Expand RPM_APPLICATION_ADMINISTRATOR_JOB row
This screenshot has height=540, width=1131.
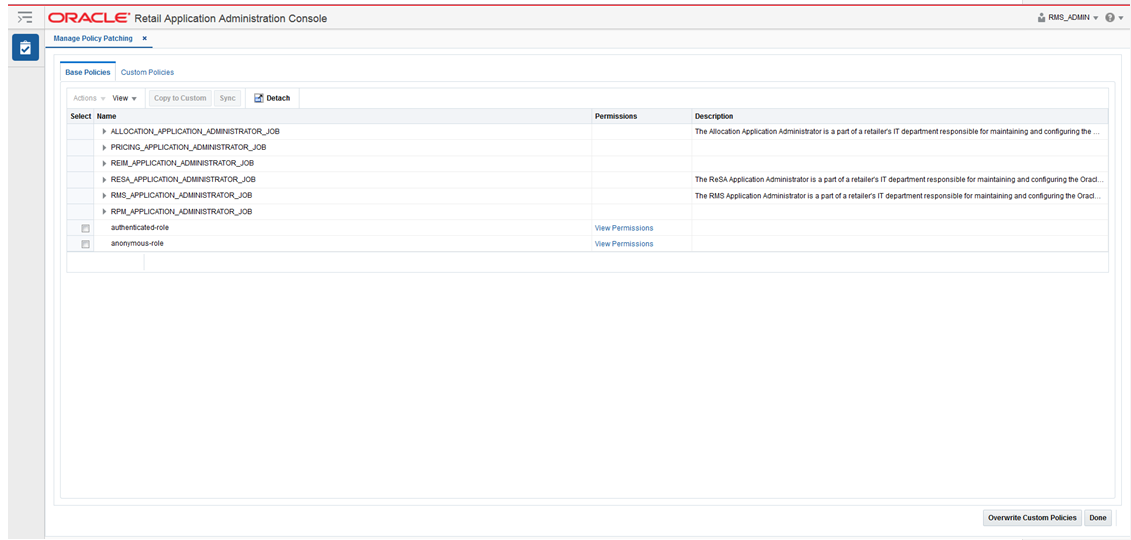(105, 212)
